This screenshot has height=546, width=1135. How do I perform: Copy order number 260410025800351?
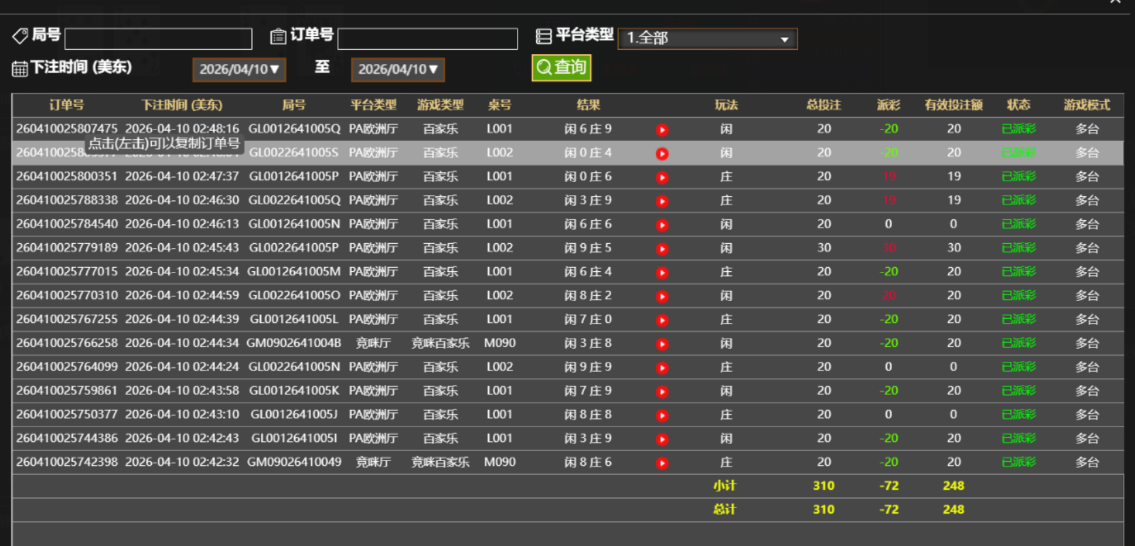67,176
